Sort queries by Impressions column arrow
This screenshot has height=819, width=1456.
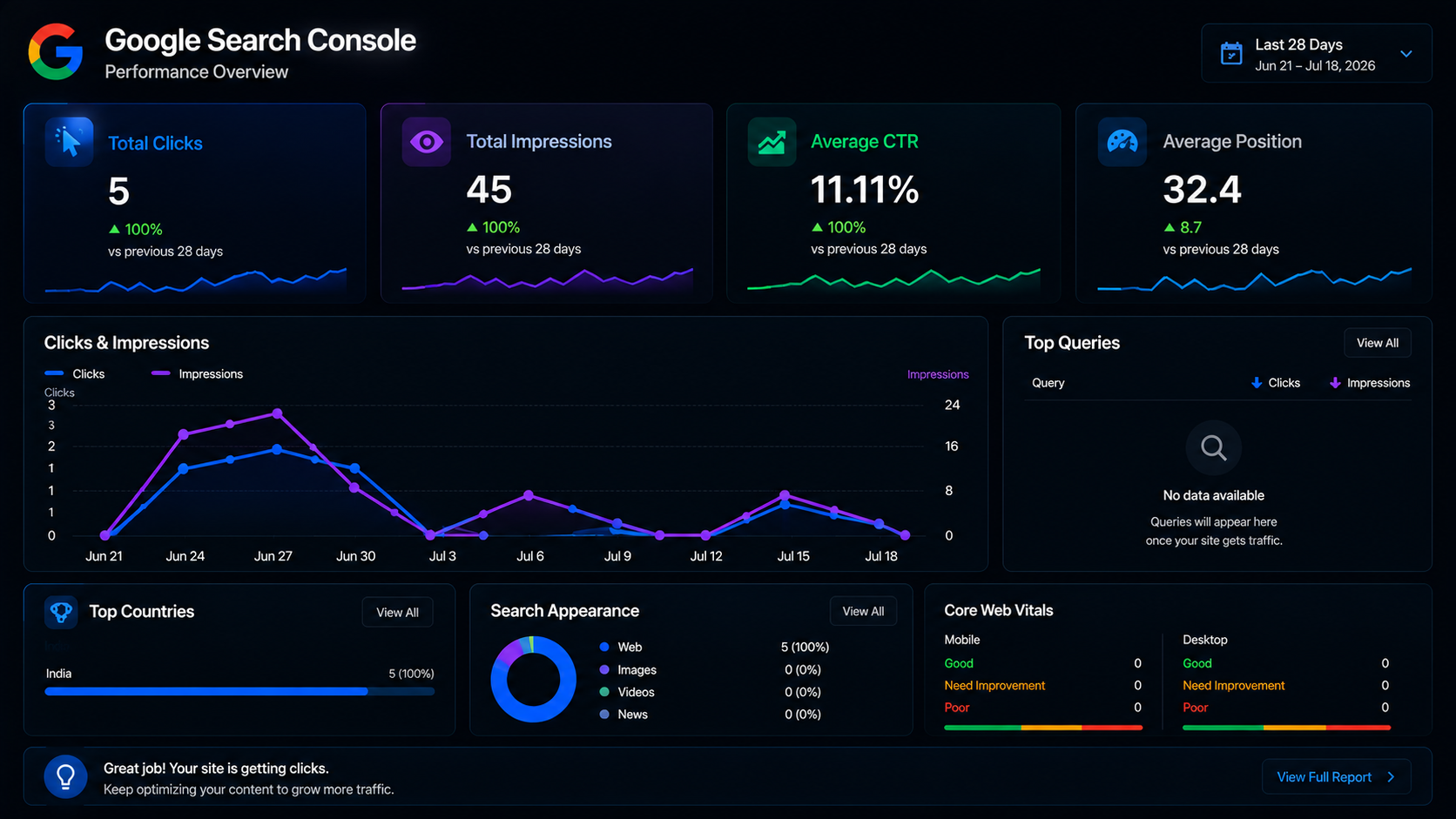[1335, 383]
